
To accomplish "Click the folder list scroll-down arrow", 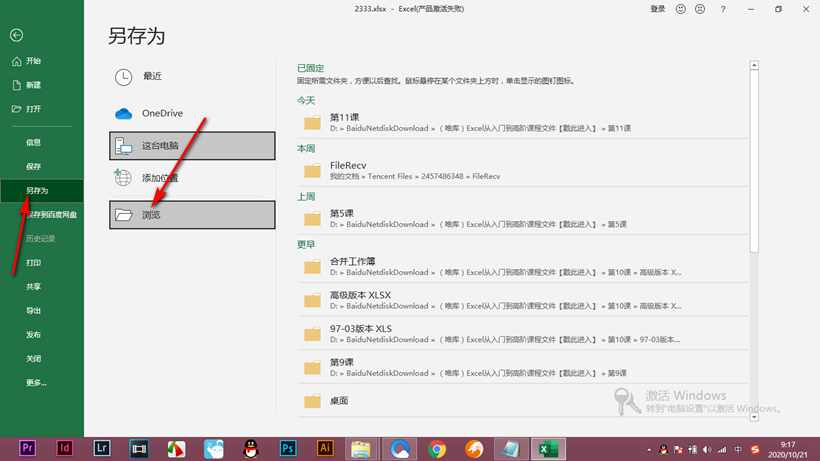I will tap(754, 417).
